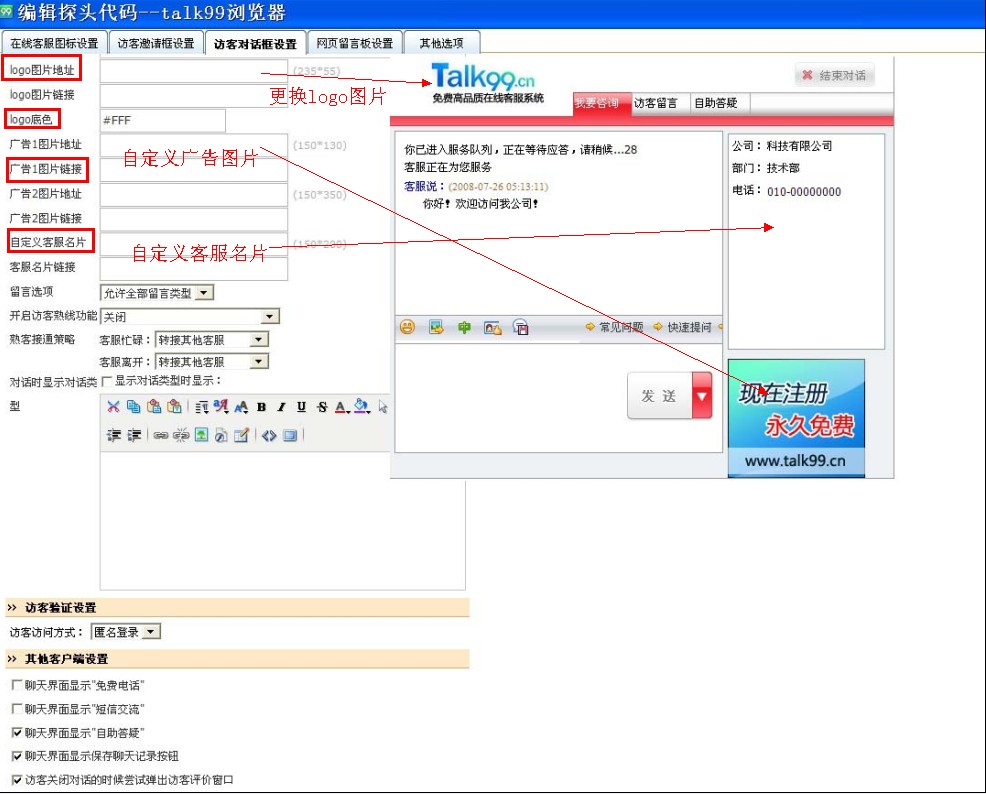Click the 结束对话 button
The image size is (986, 794).
[x=834, y=75]
